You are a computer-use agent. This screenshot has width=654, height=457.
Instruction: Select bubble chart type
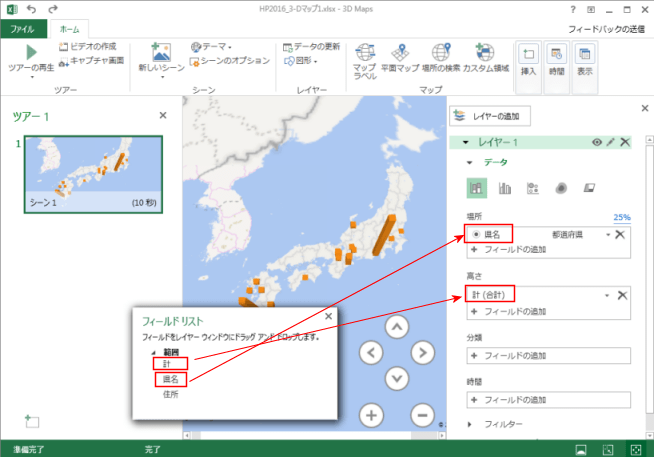[533, 188]
